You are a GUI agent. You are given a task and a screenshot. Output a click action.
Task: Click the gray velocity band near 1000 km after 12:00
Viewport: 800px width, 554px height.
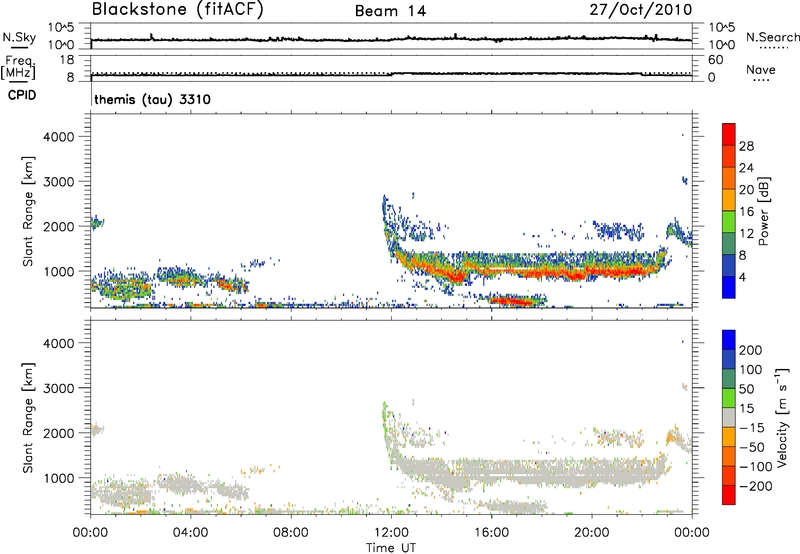pos(531,472)
